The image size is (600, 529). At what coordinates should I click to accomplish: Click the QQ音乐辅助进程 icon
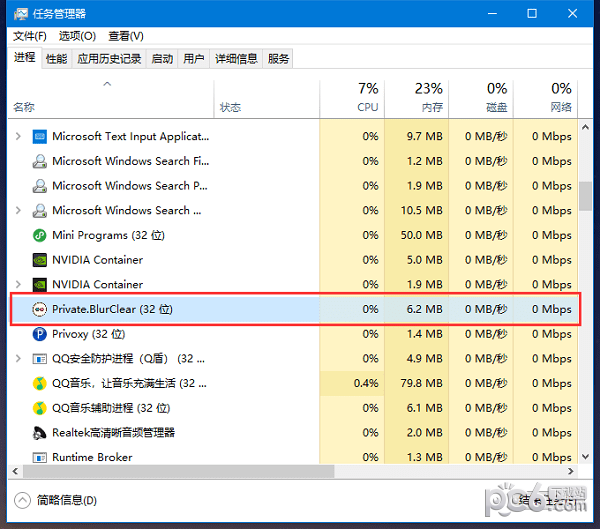39,408
